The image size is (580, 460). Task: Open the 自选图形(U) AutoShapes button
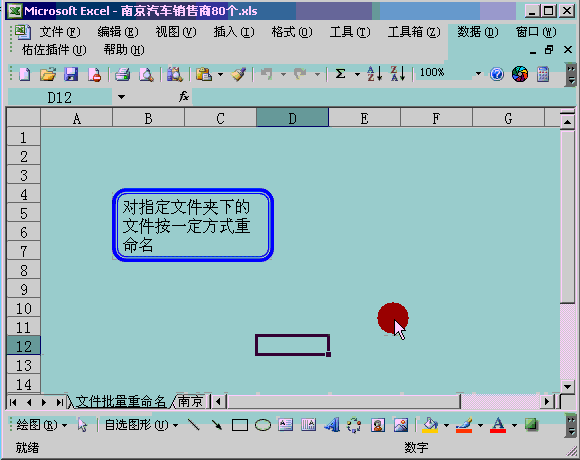pyautogui.click(x=141, y=425)
